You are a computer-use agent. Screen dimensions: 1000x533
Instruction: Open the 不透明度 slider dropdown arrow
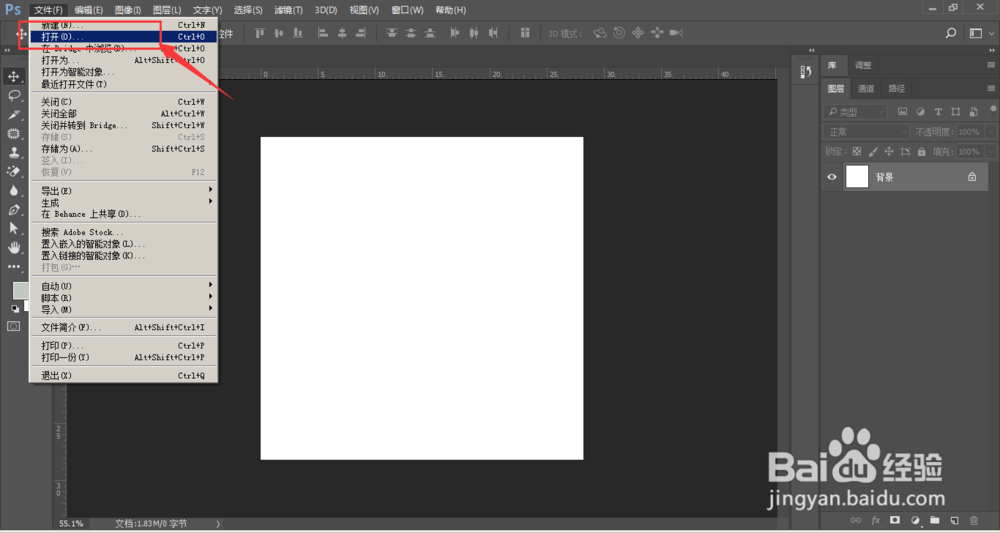click(990, 132)
